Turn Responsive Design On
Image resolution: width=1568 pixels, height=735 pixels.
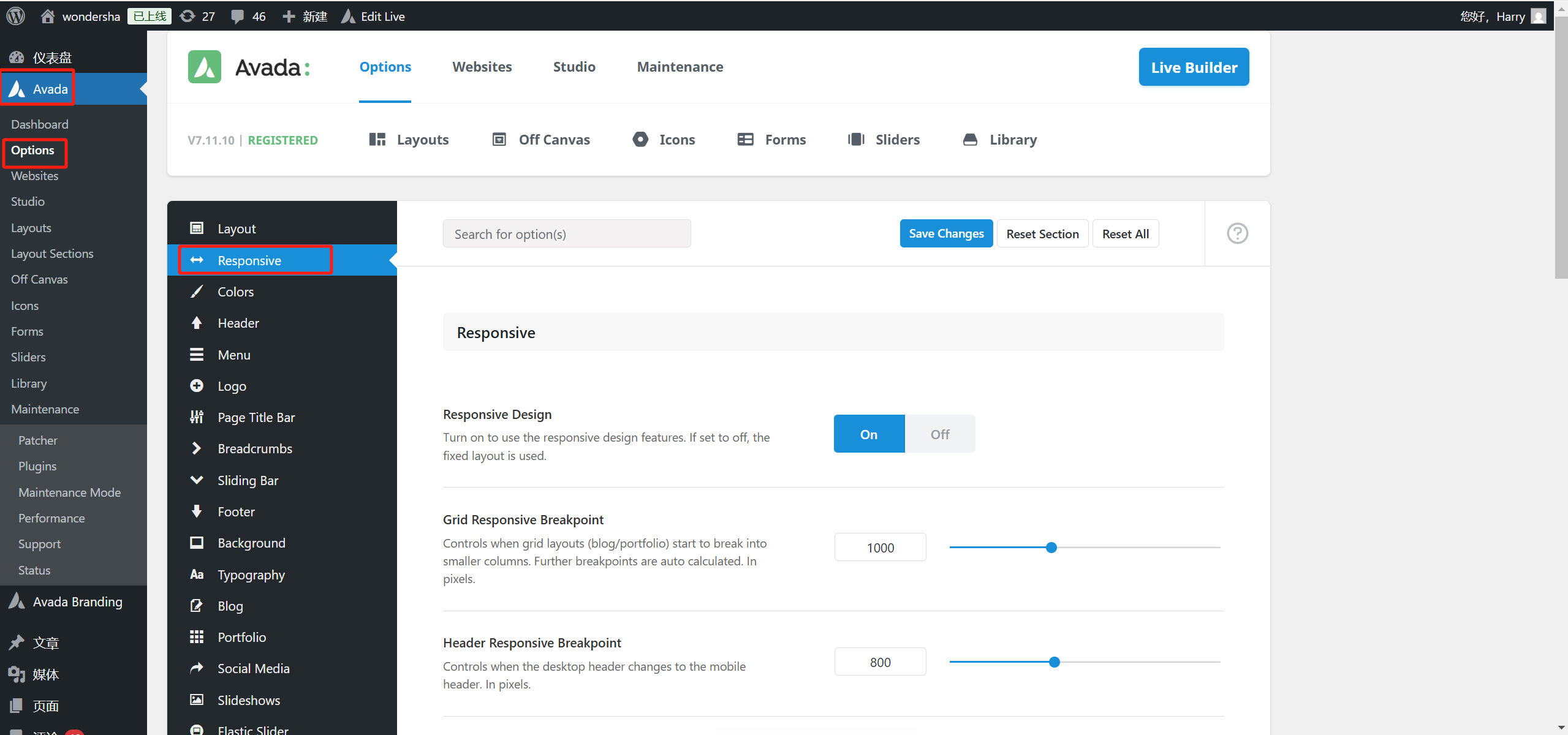[869, 434]
